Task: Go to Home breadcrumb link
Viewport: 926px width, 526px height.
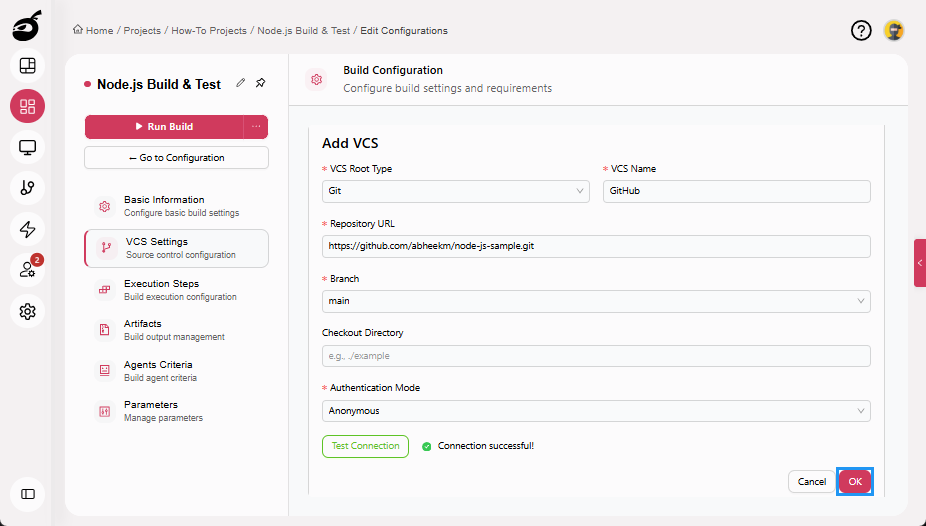Action: [x=99, y=31]
